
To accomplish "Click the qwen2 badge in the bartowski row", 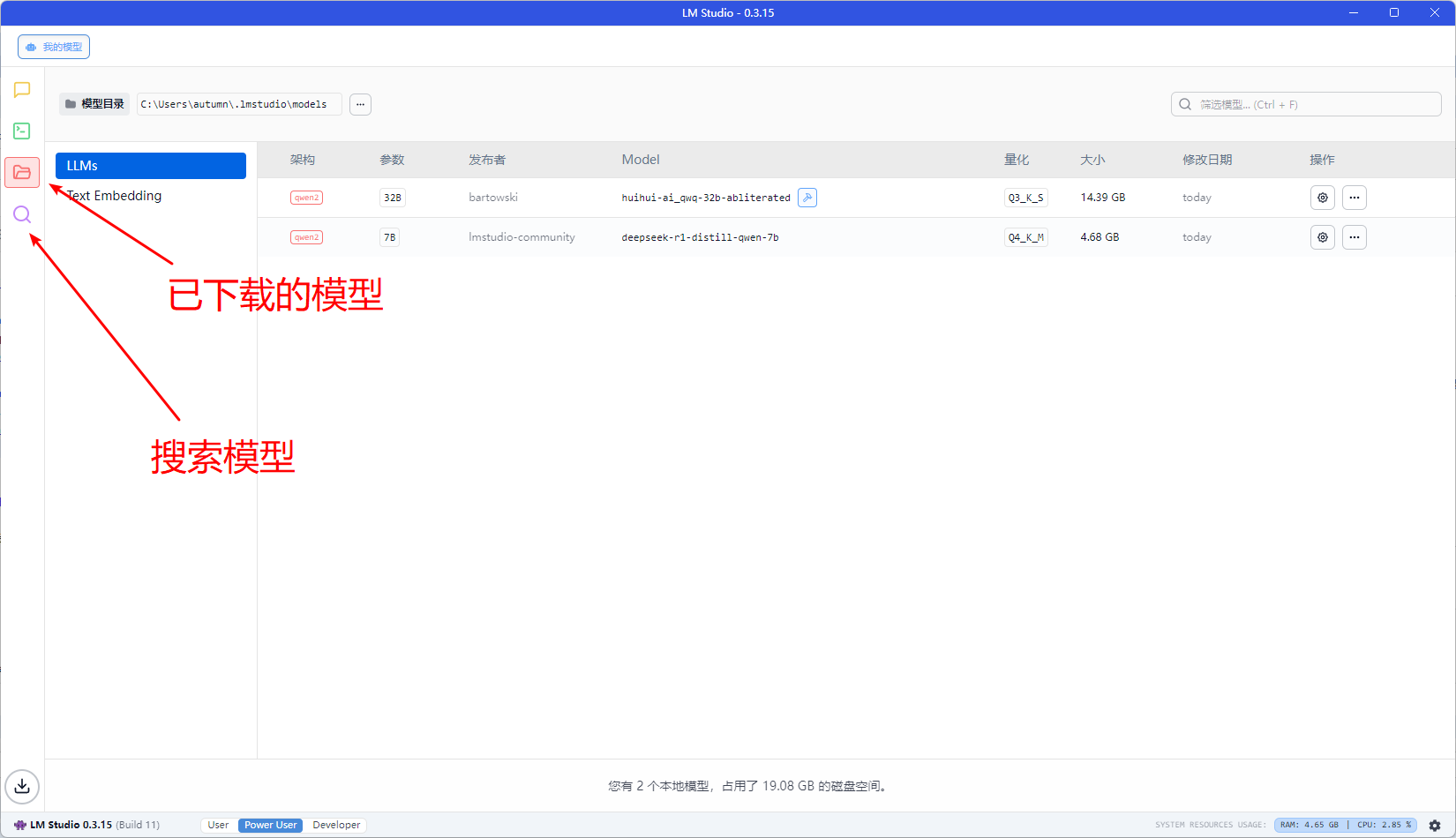I will 306,198.
